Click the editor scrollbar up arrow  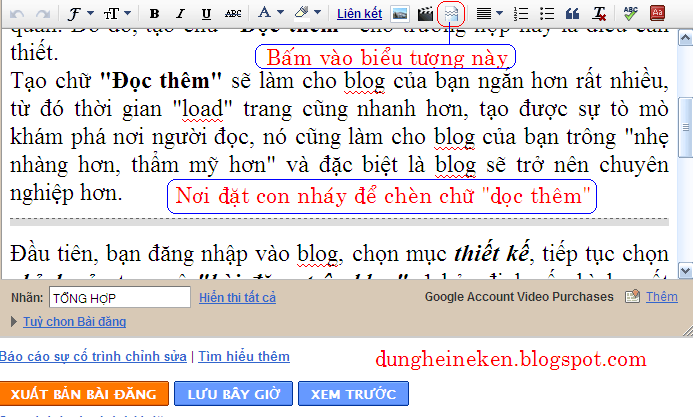(x=685, y=38)
